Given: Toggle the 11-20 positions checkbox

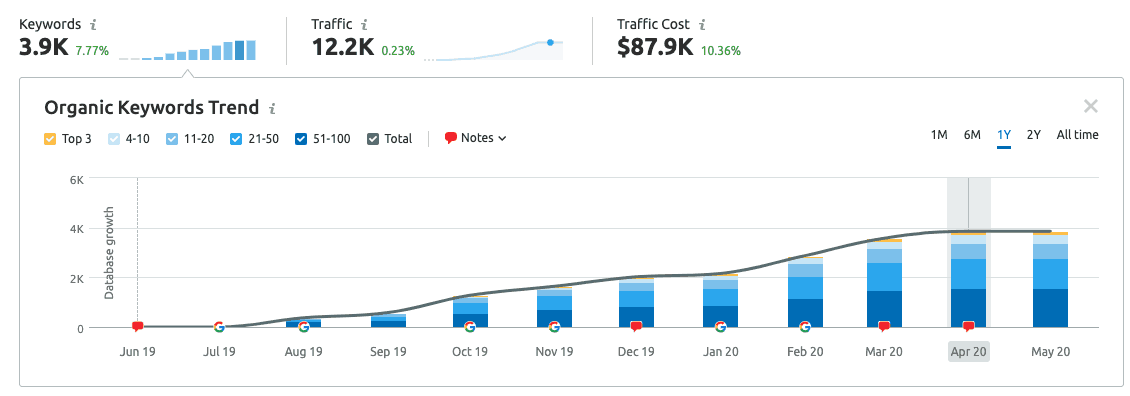Looking at the screenshot, I should coord(172,138).
